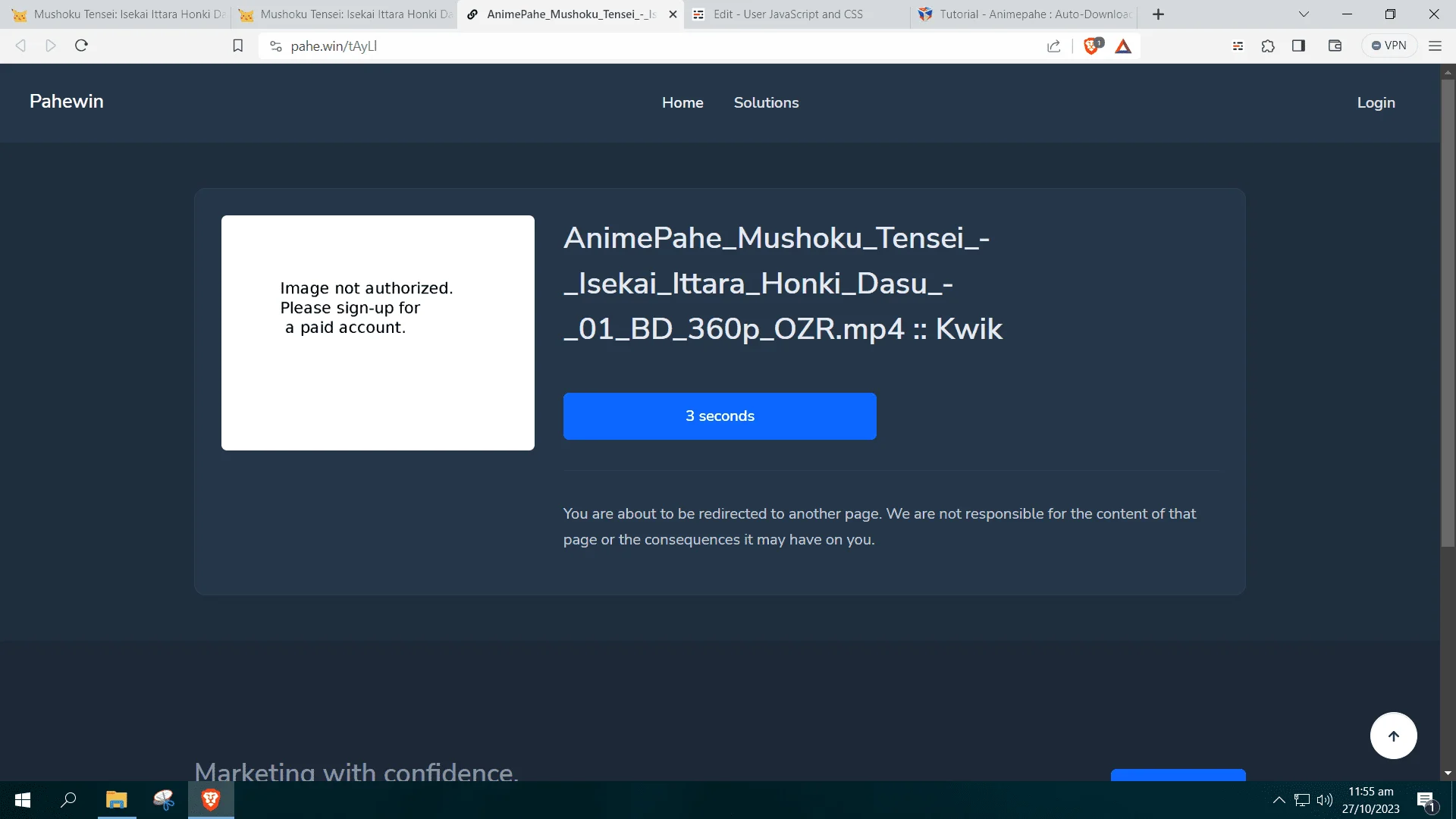Viewport: 1456px width, 819px height.
Task: Open the volume tray icon
Action: point(1325,800)
